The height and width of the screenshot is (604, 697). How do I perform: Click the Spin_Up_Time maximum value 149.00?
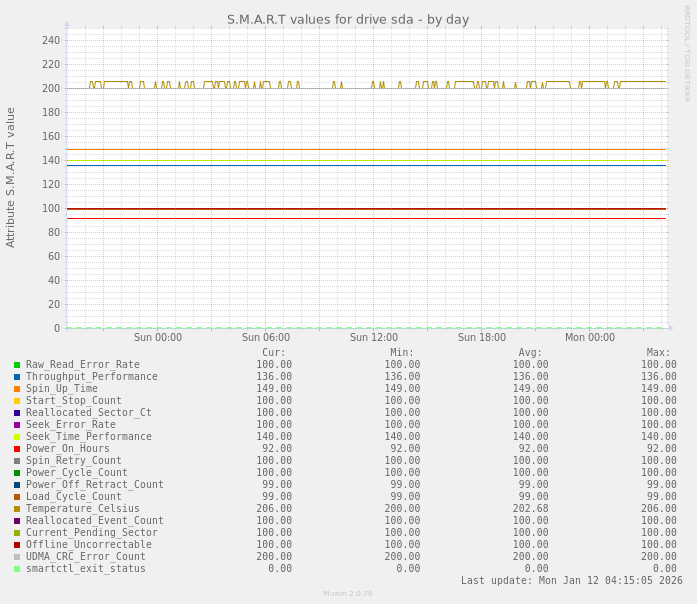(x=658, y=388)
